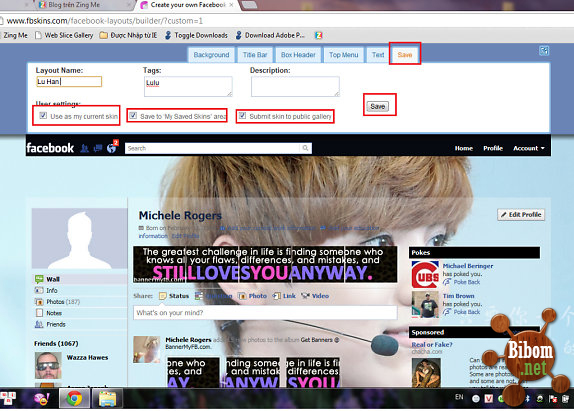This screenshot has height=411, width=574.
Task: Click the browser address bar
Action: tap(286, 21)
